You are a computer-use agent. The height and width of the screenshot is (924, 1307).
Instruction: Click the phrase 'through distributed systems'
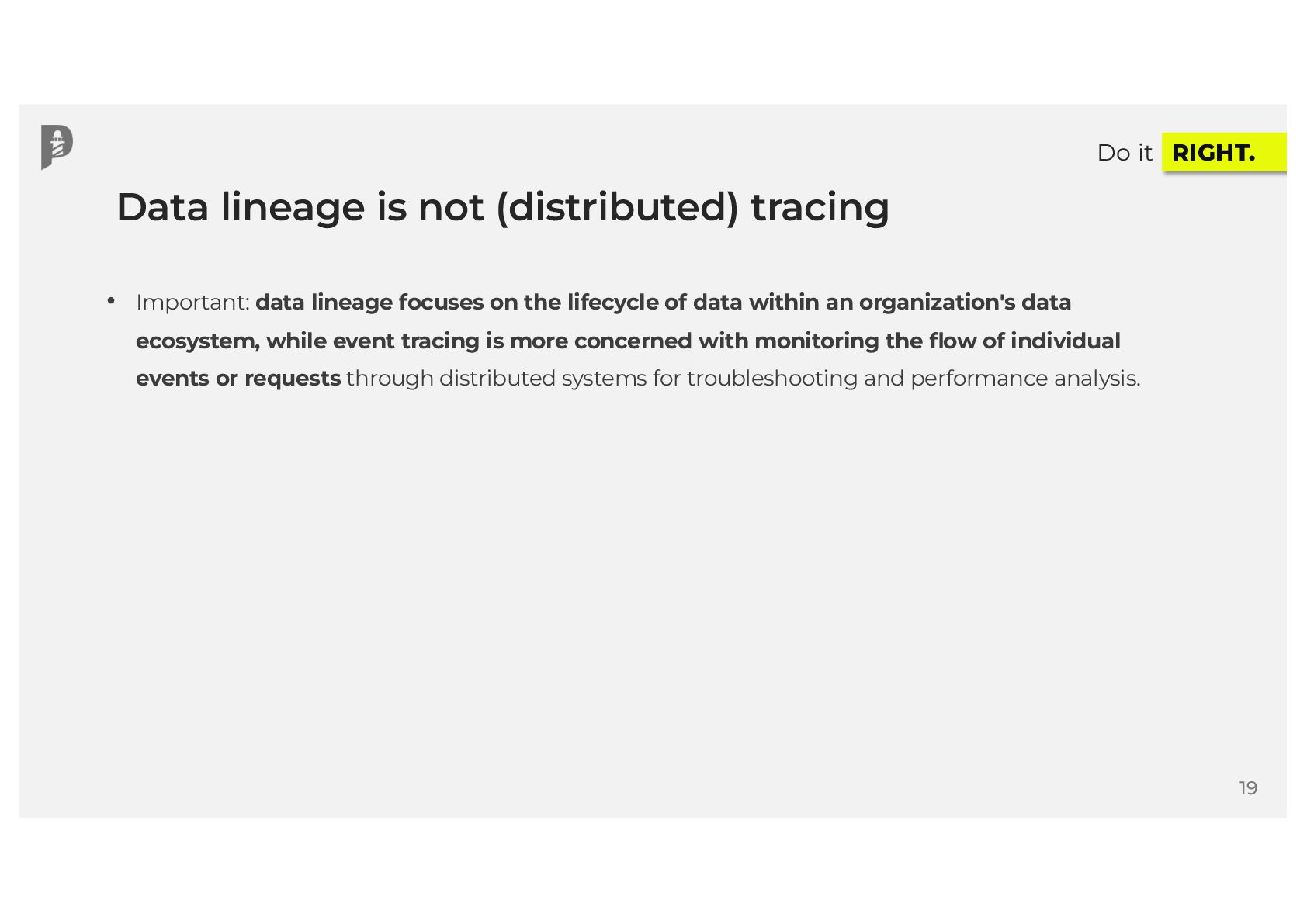click(497, 379)
